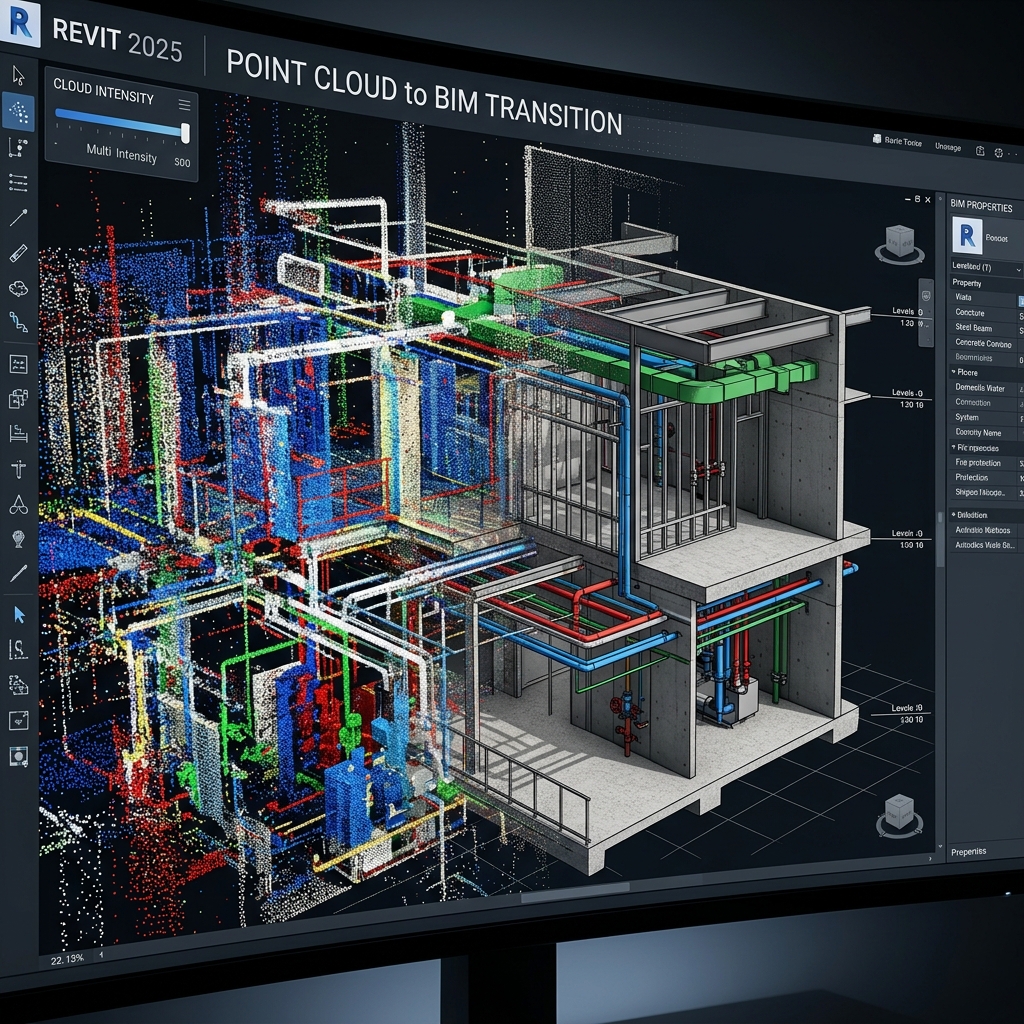Select the arrow pointer tool at toolbar top
This screenshot has width=1024, height=1024.
(x=18, y=76)
